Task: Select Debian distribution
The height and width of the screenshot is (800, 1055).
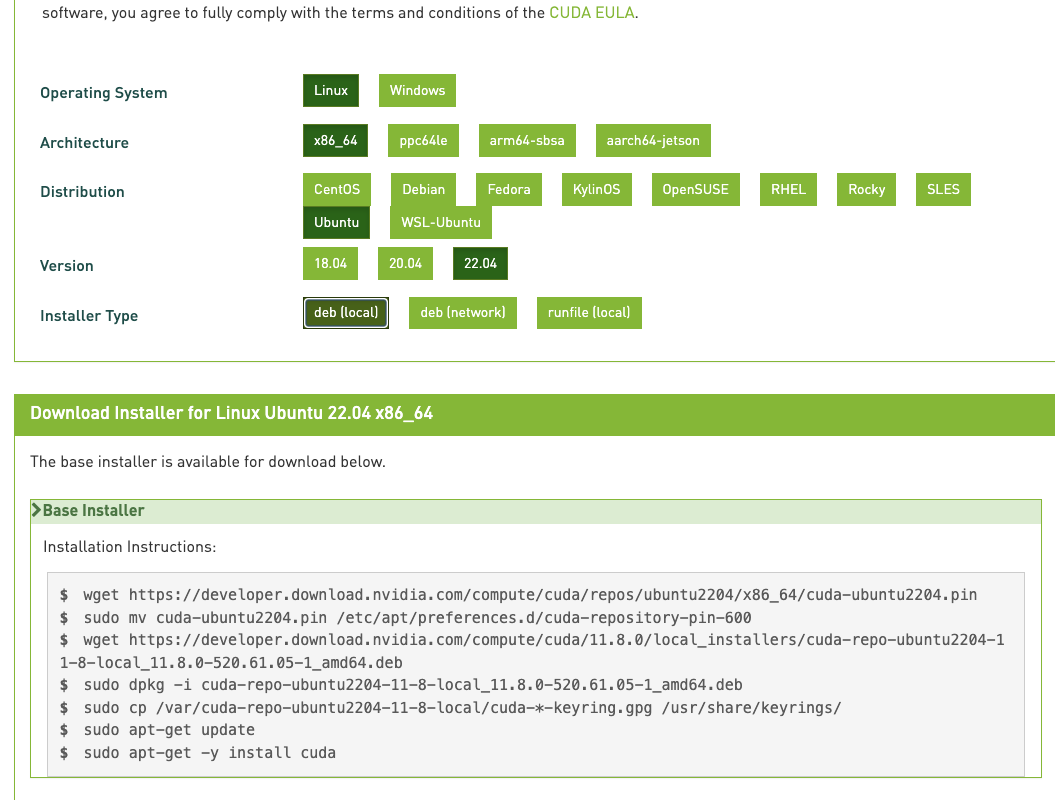Action: (x=423, y=189)
